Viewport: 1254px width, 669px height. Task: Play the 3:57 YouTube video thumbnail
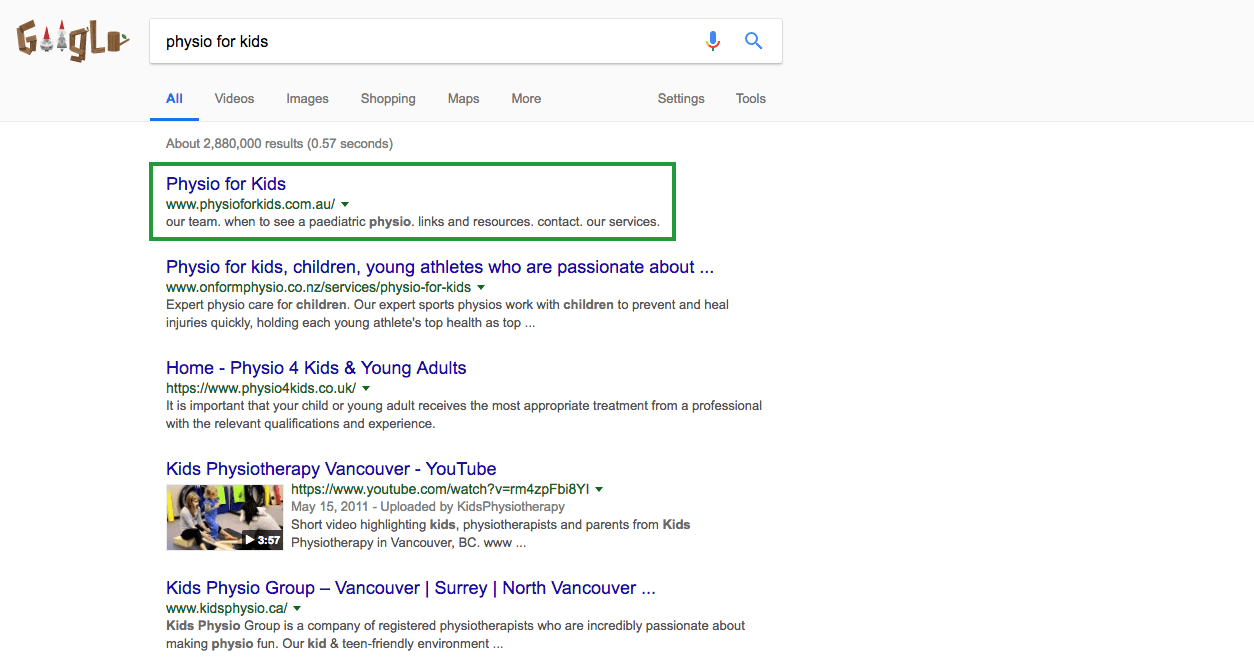(x=225, y=518)
